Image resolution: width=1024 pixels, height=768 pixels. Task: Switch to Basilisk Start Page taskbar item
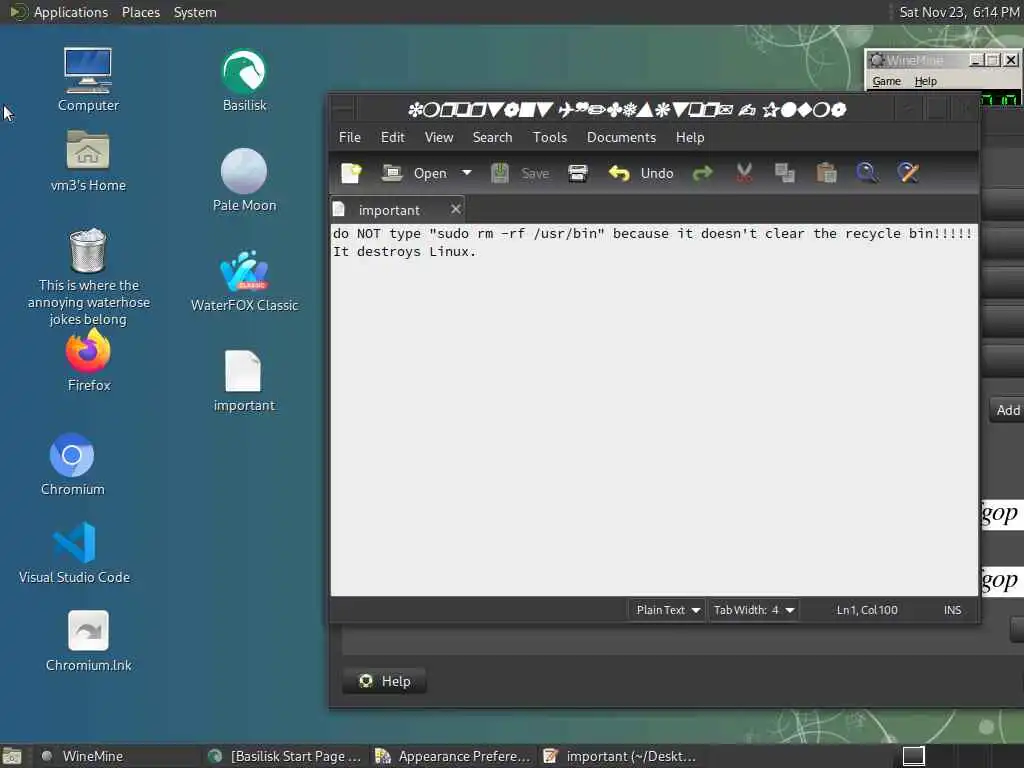286,756
